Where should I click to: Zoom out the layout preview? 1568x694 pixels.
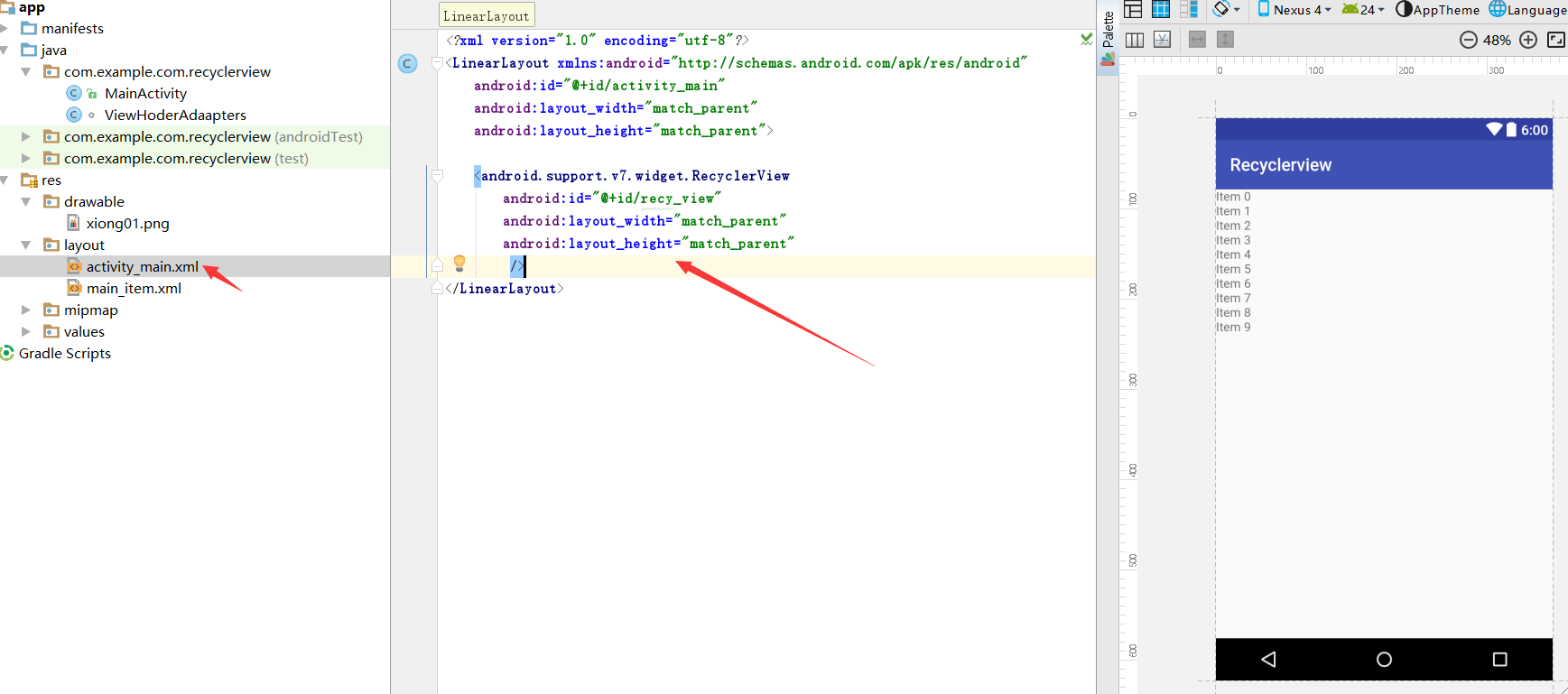(x=1469, y=40)
